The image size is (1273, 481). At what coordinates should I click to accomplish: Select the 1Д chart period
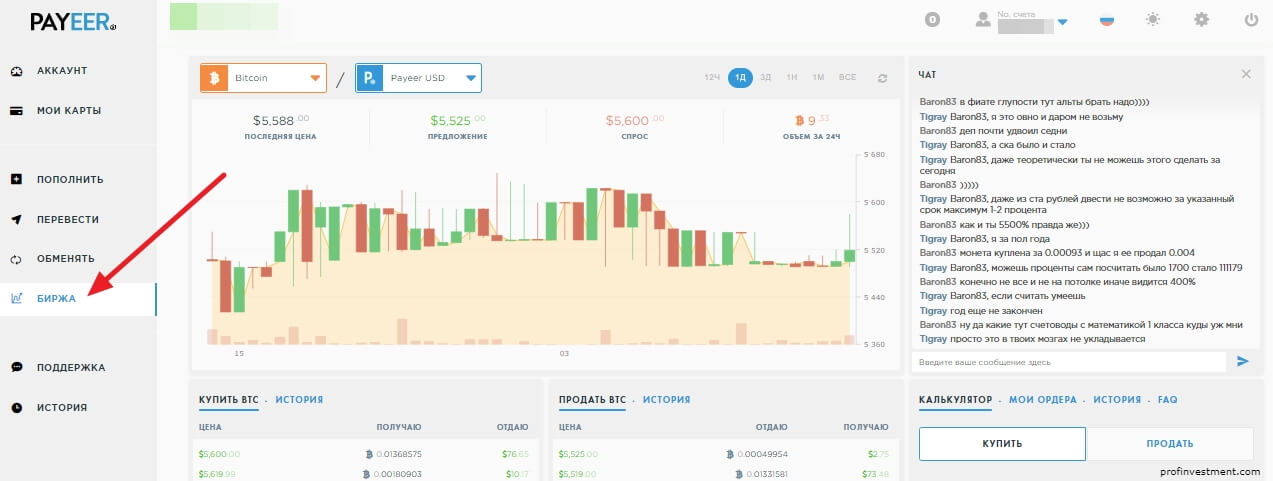[740, 78]
